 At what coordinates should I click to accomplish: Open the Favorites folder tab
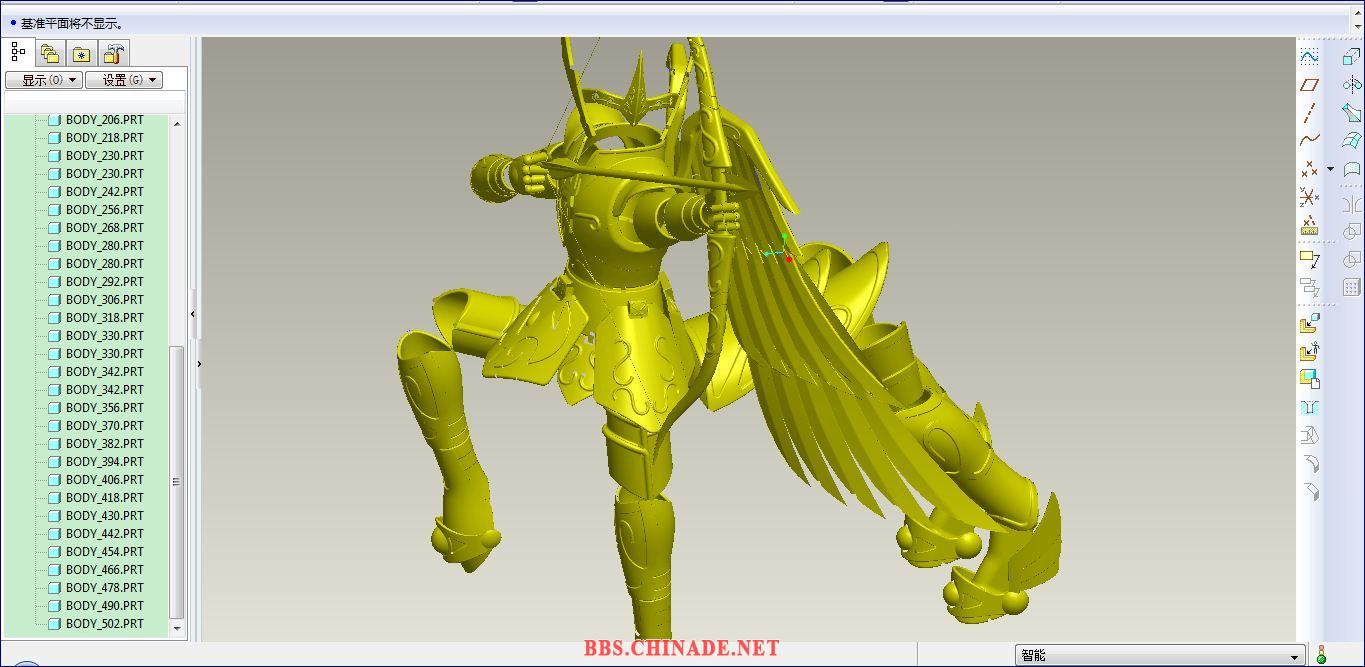pyautogui.click(x=82, y=54)
